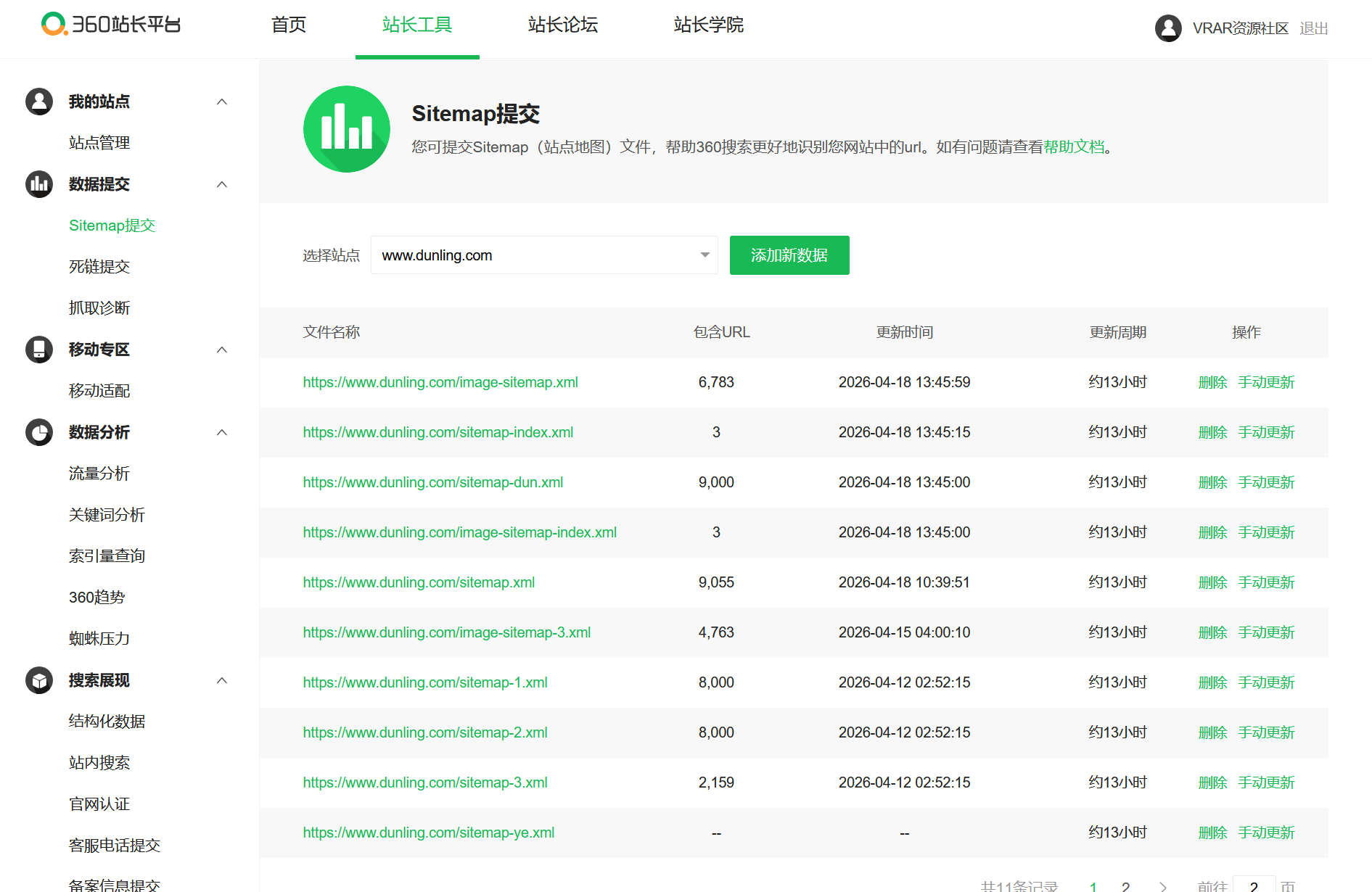Viewport: 1372px width, 892px height.
Task: Delete the sitemap-1.xml entry
Action: click(x=1212, y=682)
